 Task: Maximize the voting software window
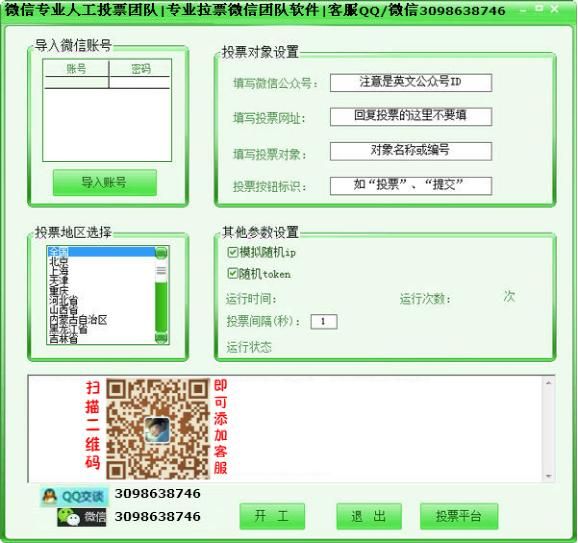coord(539,9)
